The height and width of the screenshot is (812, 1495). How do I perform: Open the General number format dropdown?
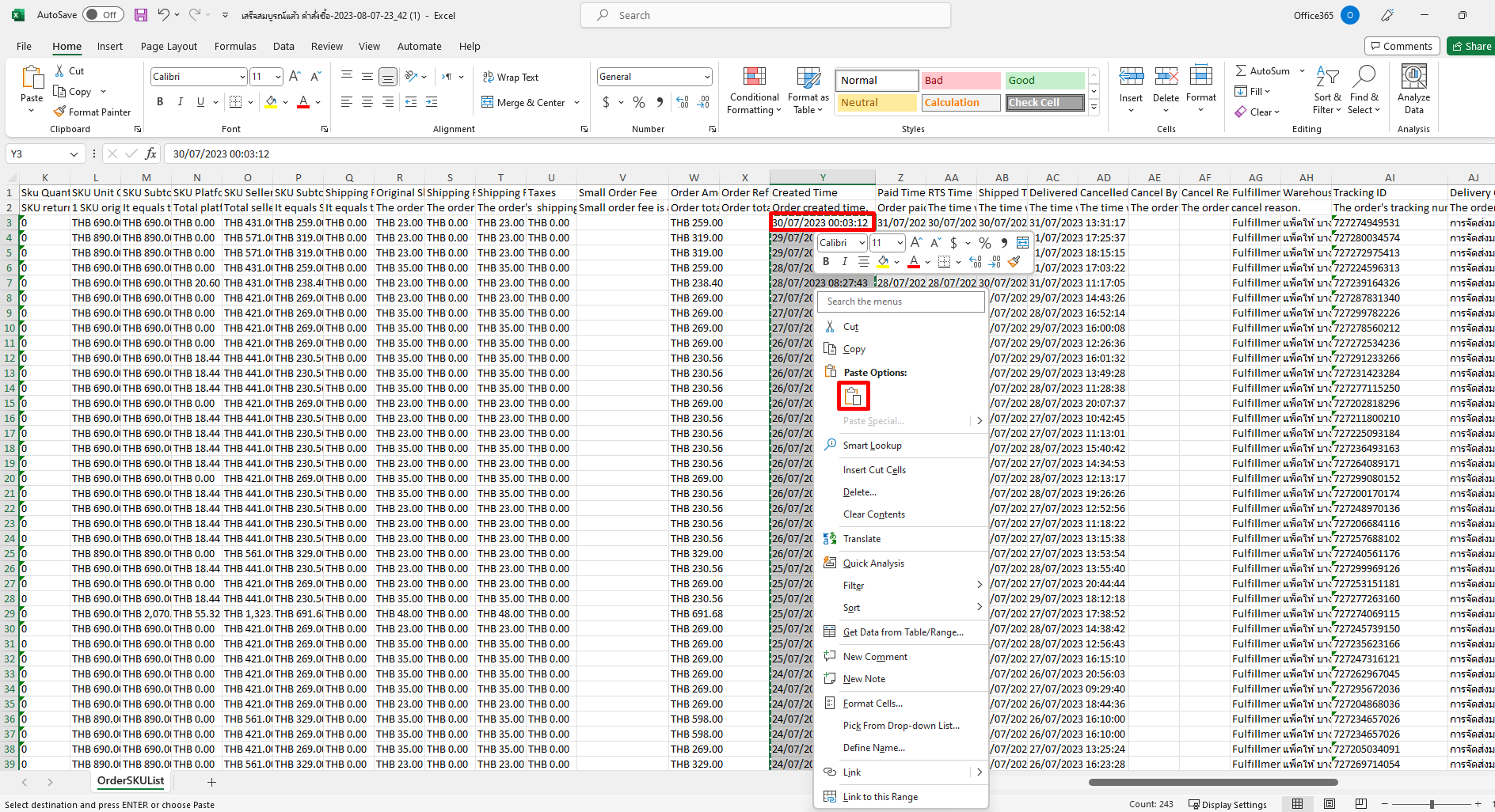point(707,77)
